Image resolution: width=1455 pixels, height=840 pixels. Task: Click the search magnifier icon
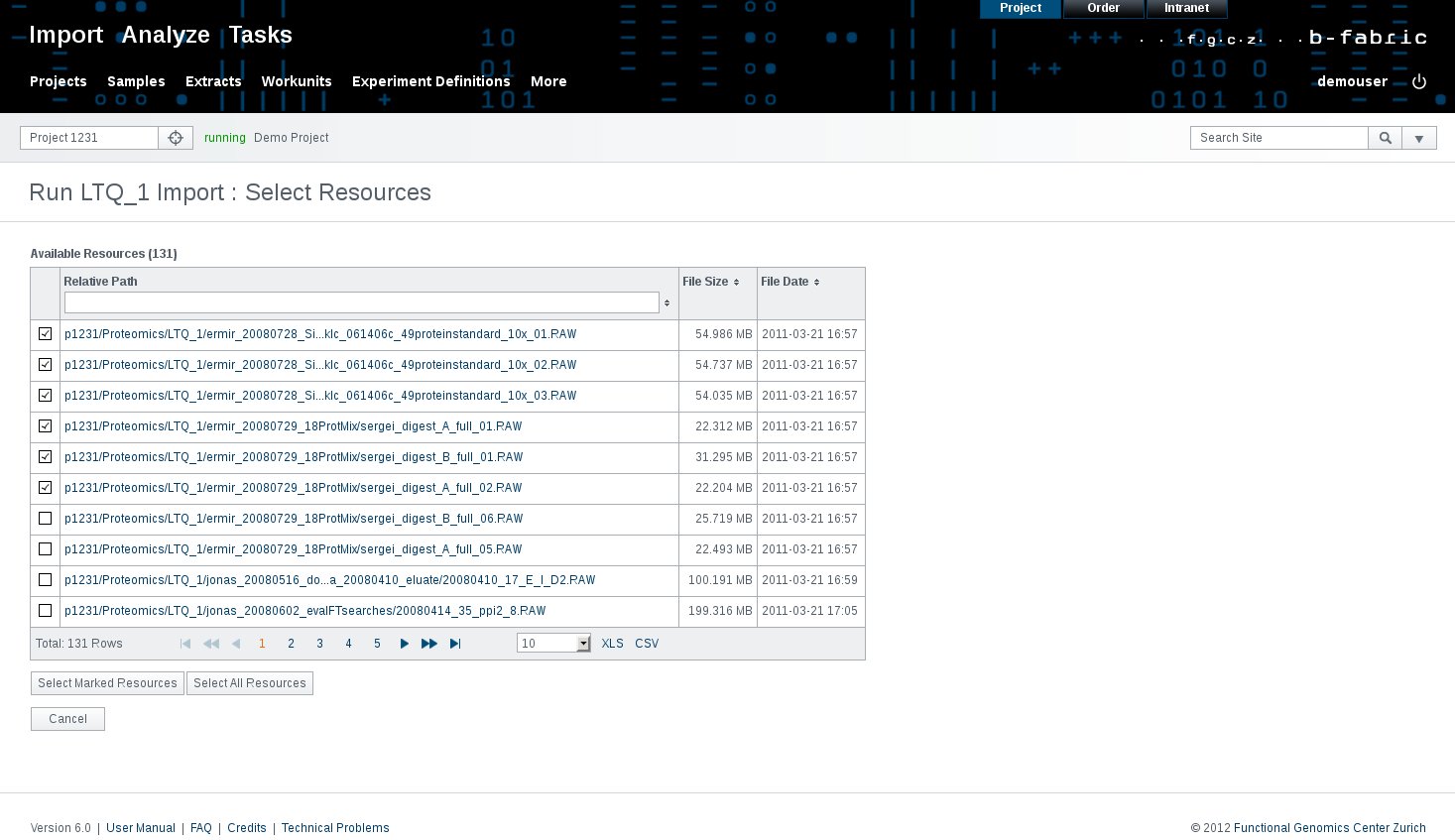[x=1386, y=138]
